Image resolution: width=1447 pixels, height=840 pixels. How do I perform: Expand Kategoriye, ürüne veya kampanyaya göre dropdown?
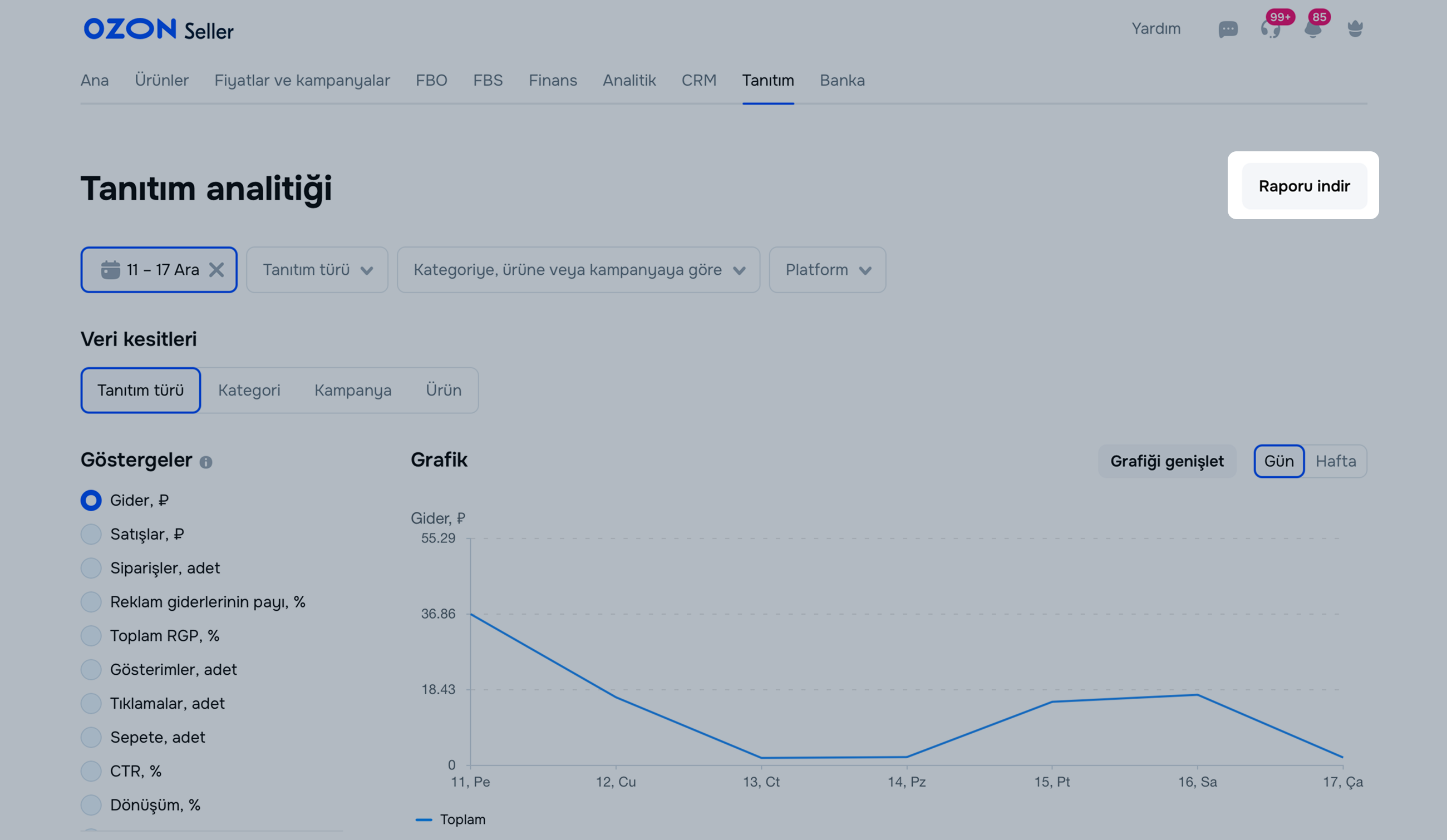pos(578,270)
